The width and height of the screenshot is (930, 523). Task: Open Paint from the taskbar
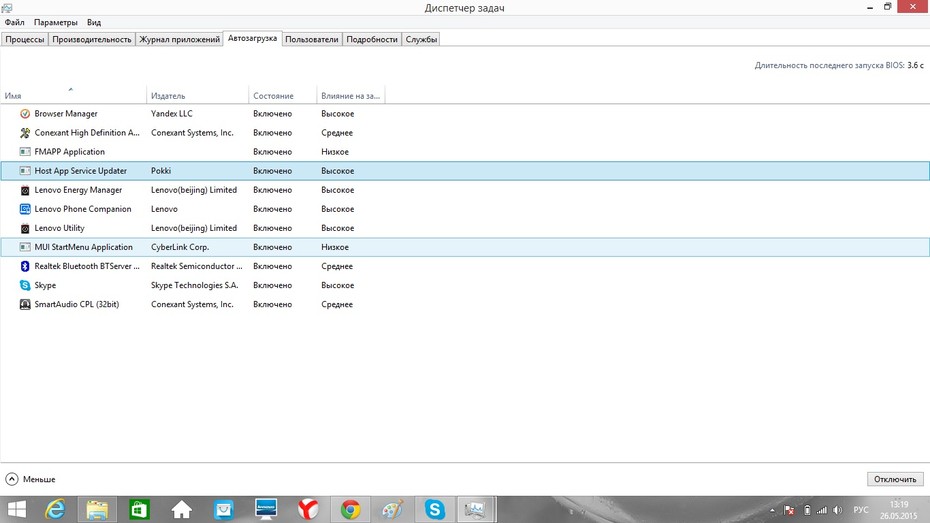pos(392,509)
